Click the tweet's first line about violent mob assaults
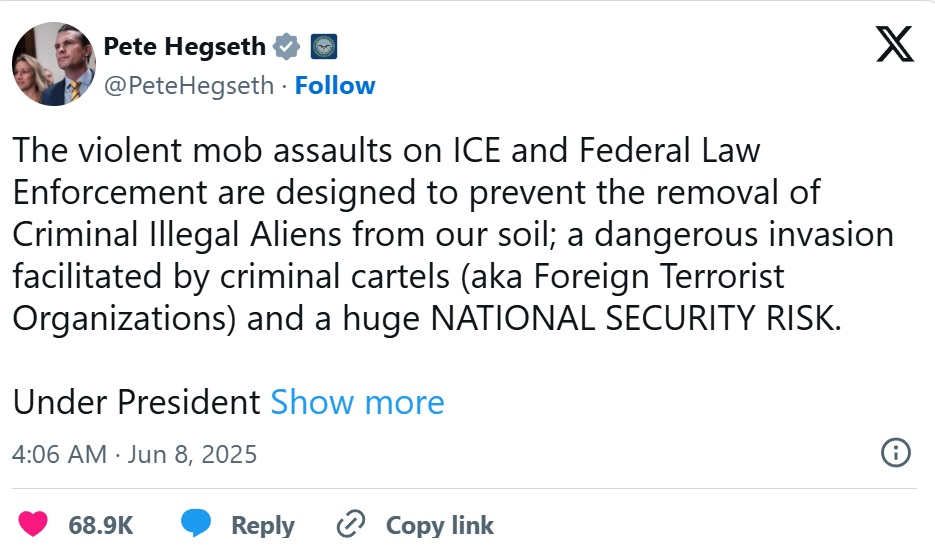This screenshot has width=935, height=556. click(x=386, y=150)
